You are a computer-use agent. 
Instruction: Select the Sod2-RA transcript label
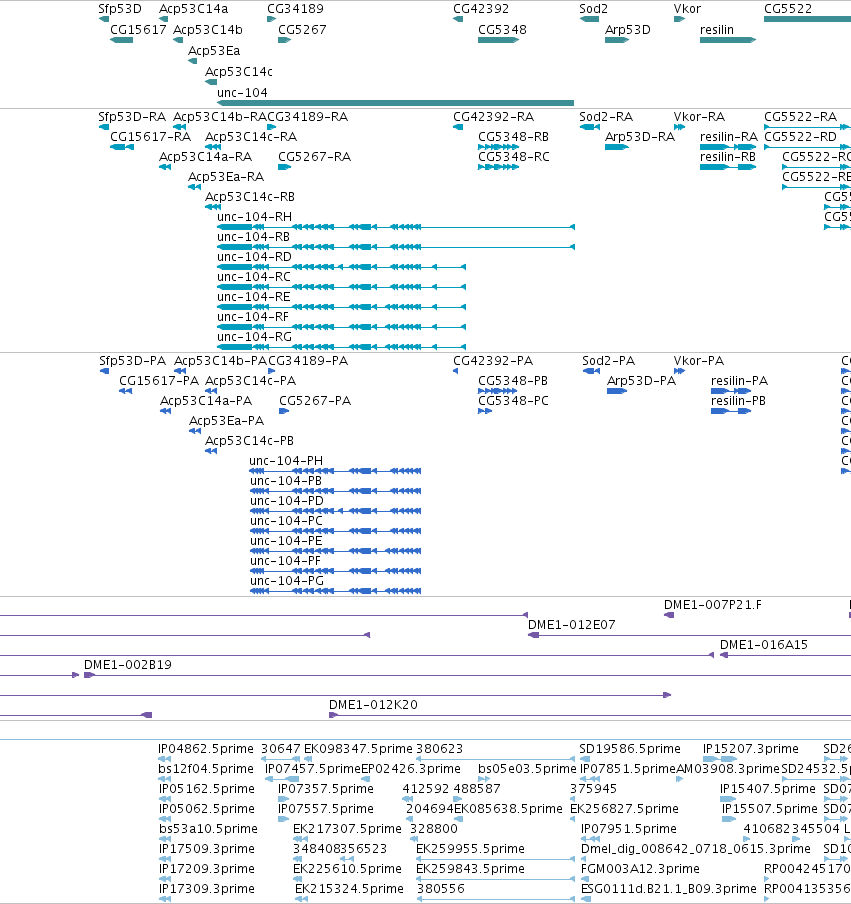point(606,116)
